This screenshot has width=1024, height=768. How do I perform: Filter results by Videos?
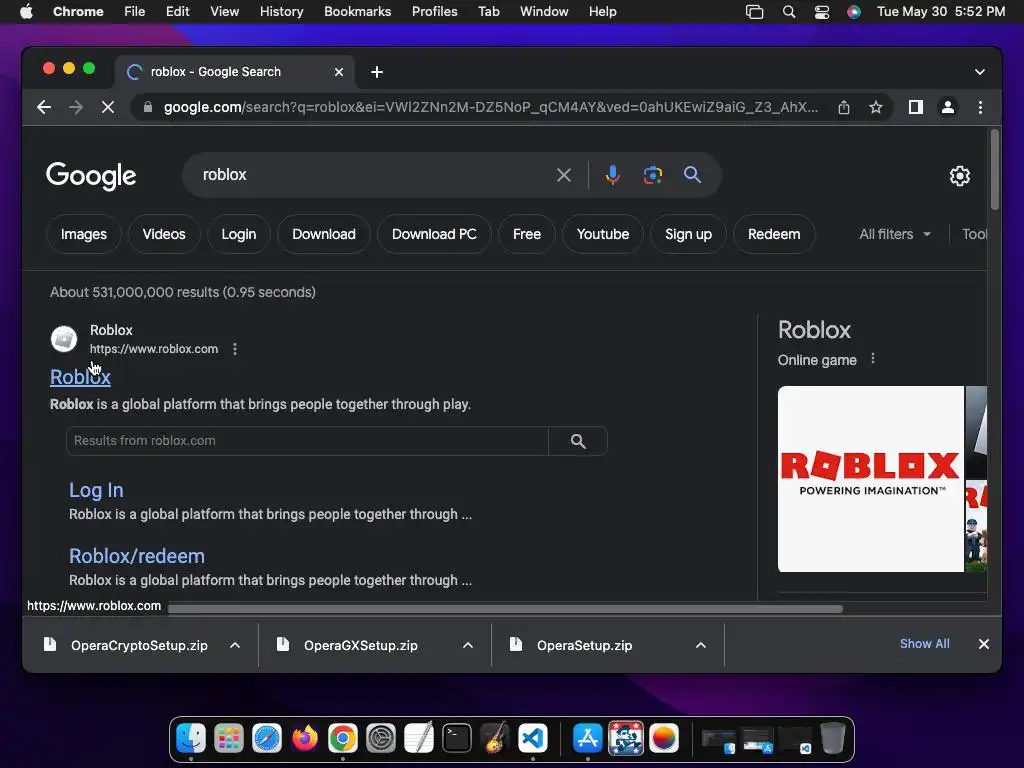pyautogui.click(x=164, y=234)
